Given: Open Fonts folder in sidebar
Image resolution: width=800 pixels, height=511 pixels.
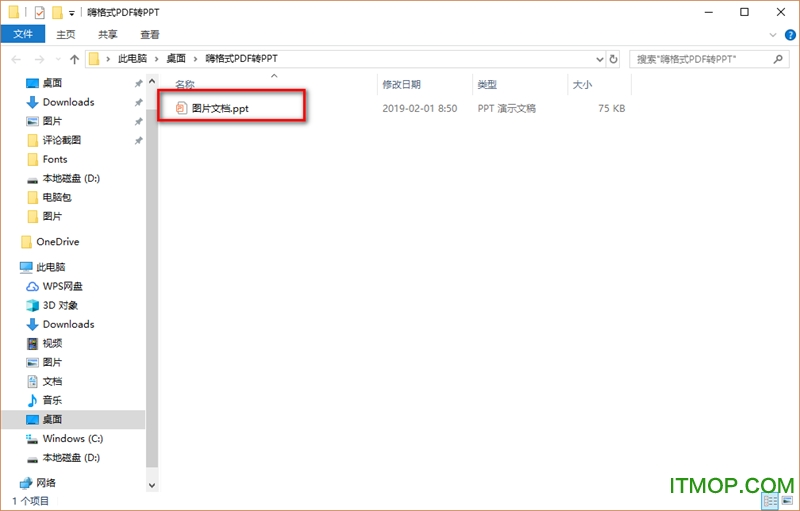Looking at the screenshot, I should [55, 159].
